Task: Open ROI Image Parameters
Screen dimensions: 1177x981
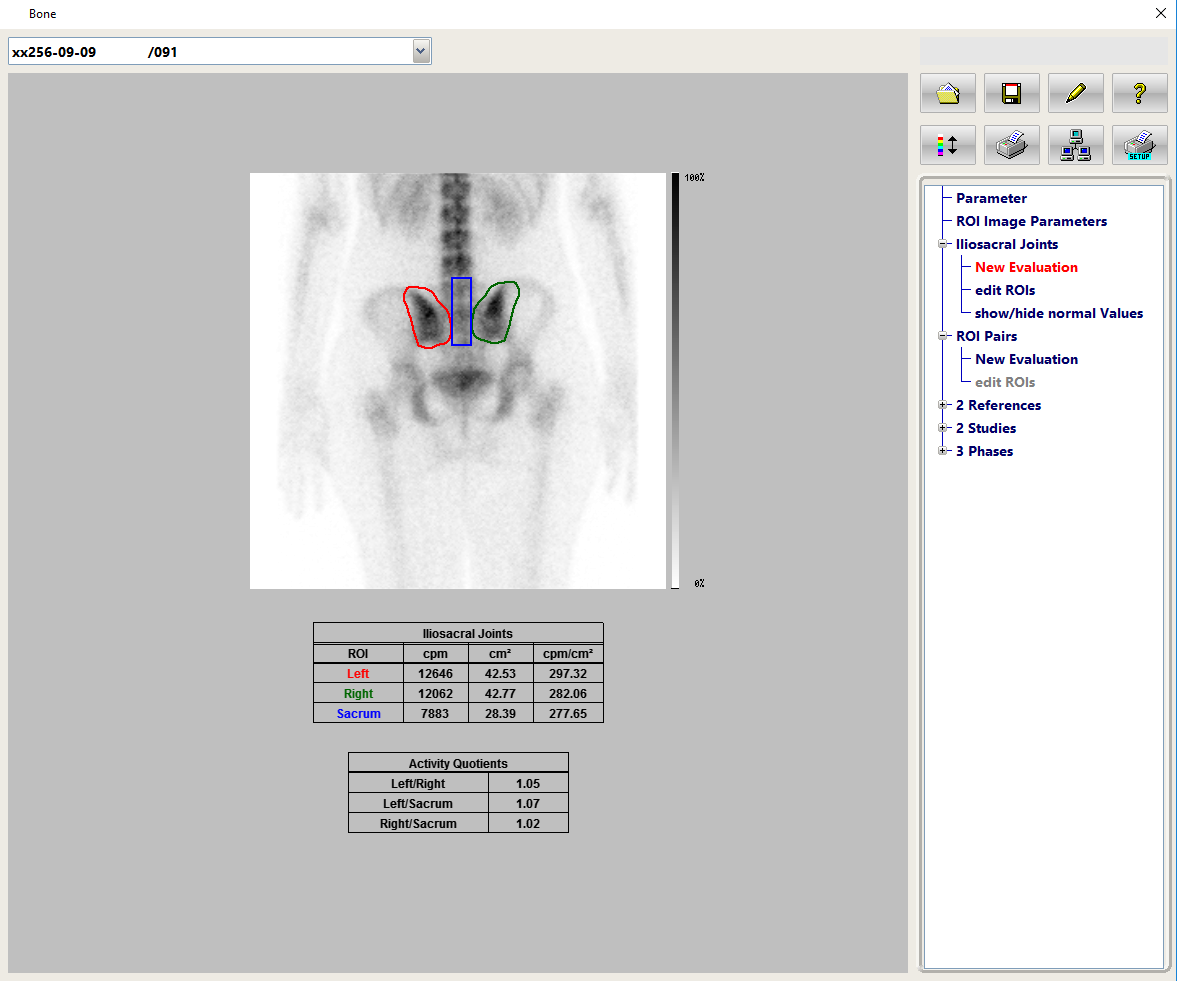Action: tap(1031, 221)
